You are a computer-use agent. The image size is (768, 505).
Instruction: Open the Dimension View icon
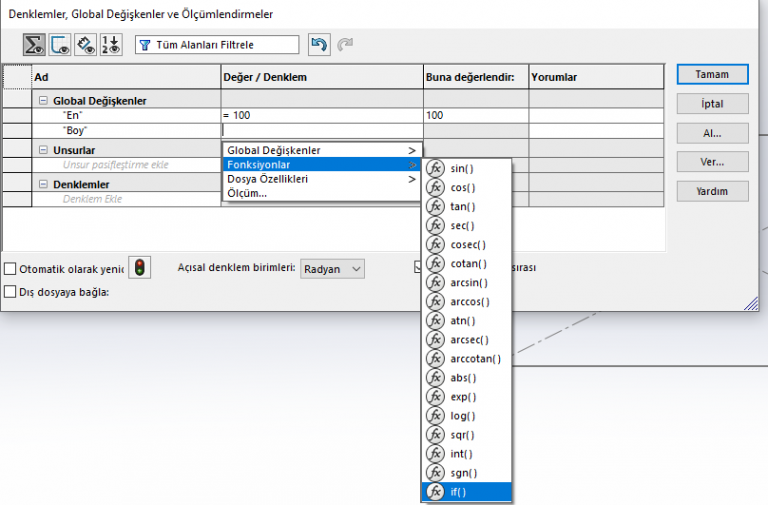tap(85, 45)
